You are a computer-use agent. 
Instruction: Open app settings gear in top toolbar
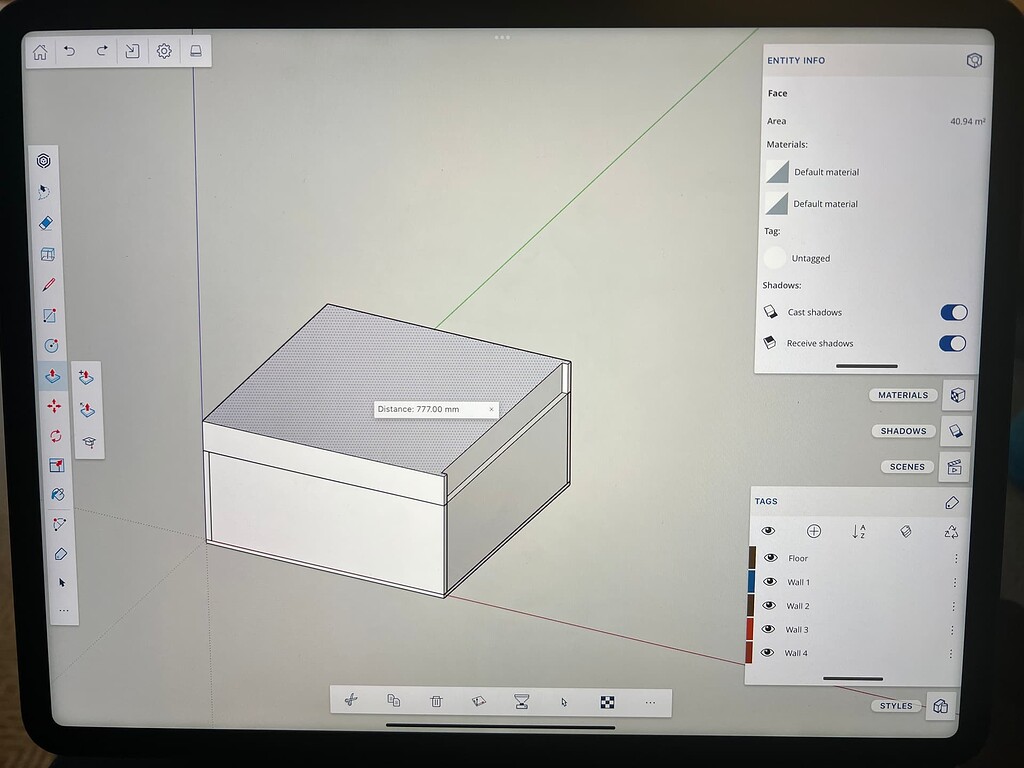[162, 51]
